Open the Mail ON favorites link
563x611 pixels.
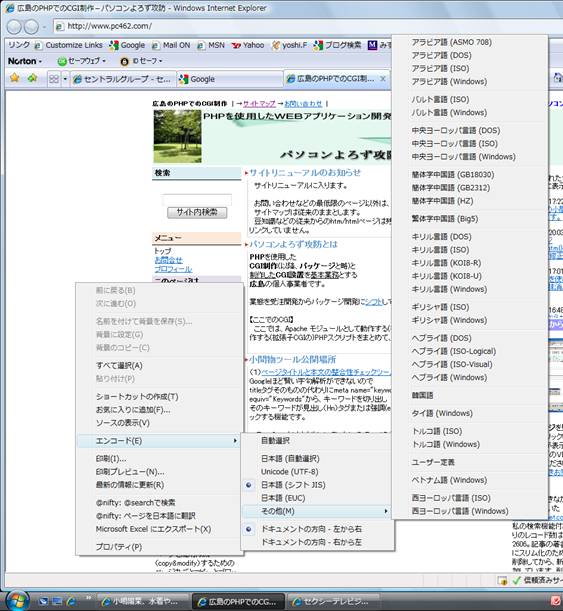171,45
